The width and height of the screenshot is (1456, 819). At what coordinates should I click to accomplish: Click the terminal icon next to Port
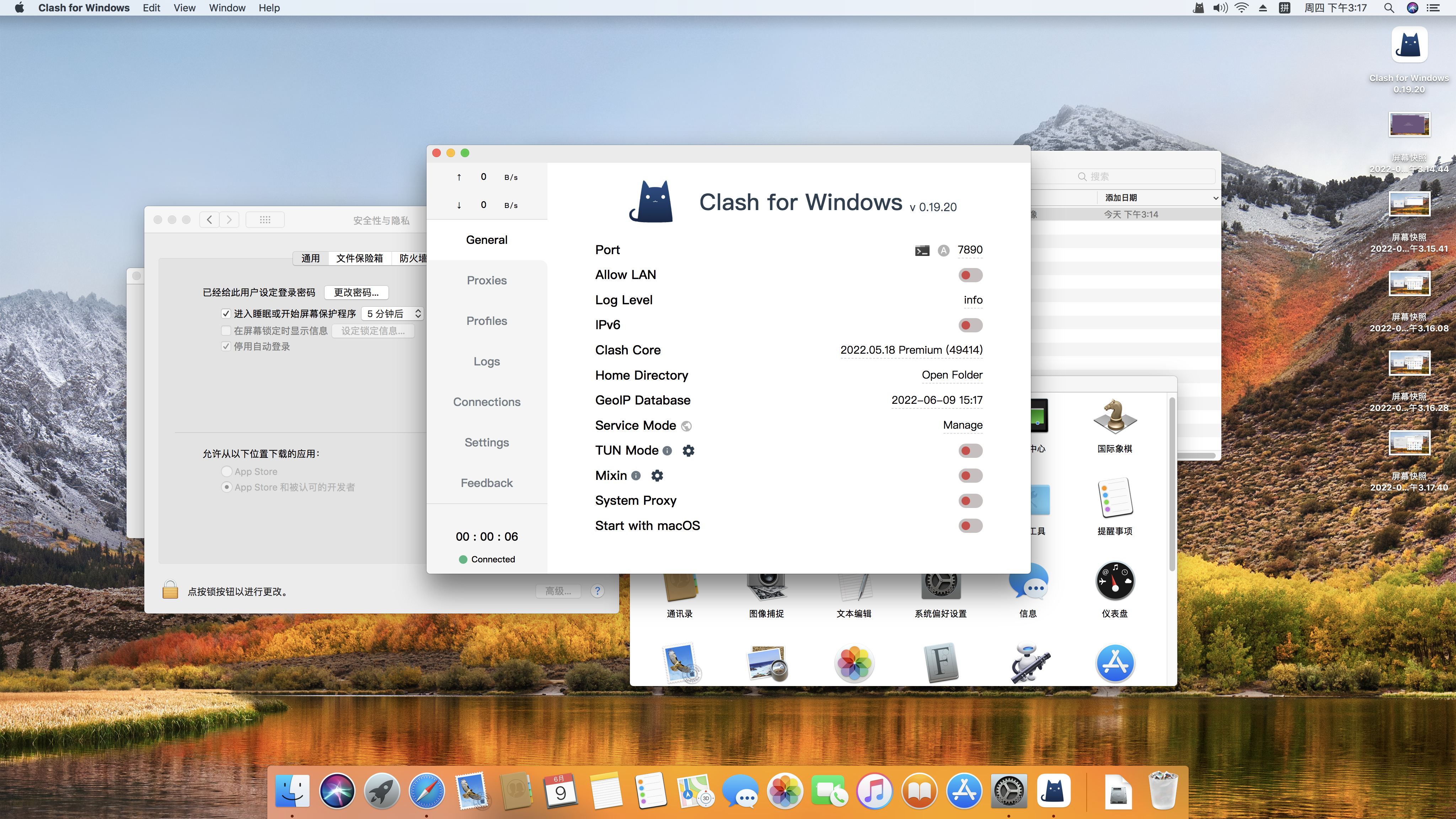tap(922, 250)
